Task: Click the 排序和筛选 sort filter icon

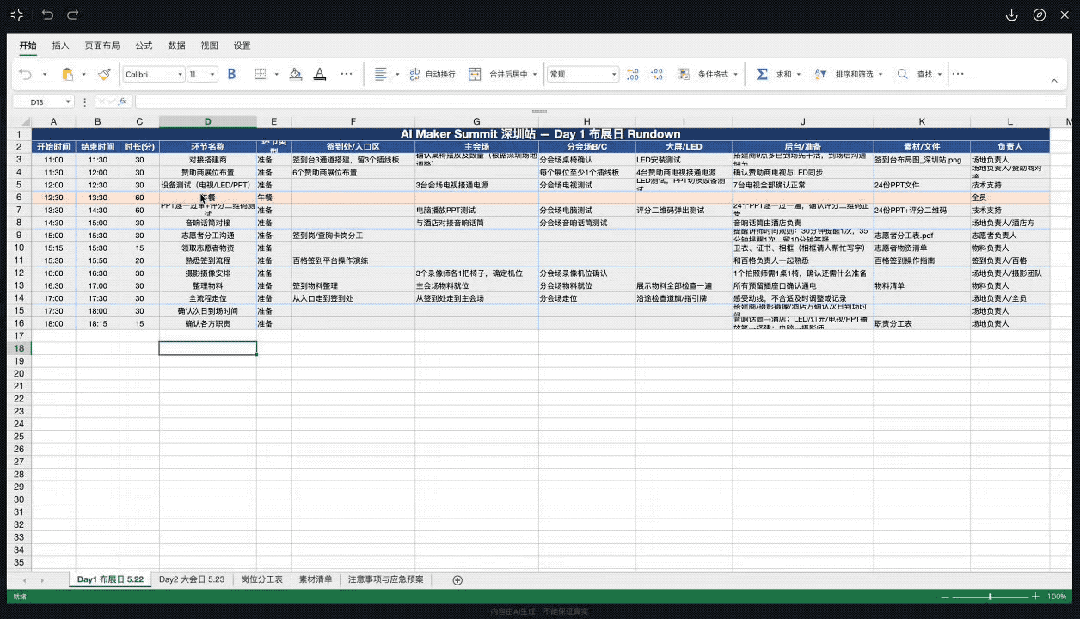Action: (820, 74)
